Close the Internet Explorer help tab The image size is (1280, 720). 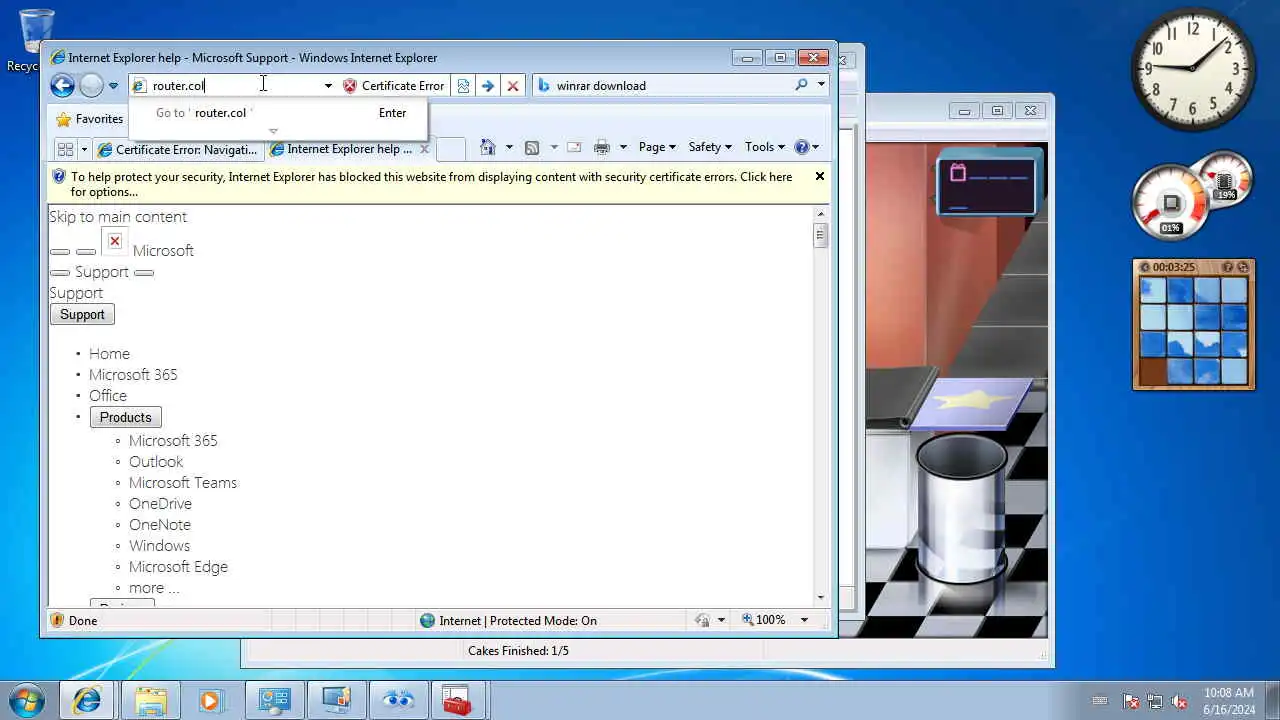(x=424, y=149)
